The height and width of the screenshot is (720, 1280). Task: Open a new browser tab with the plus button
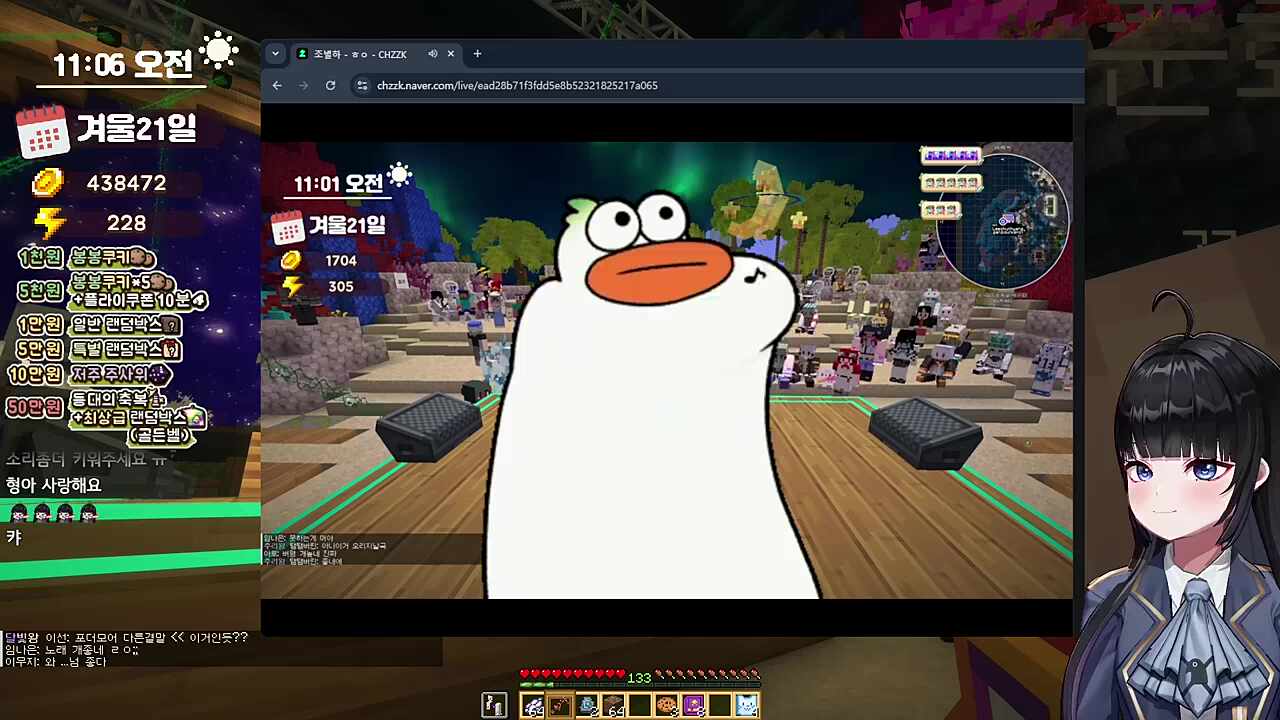tap(477, 54)
